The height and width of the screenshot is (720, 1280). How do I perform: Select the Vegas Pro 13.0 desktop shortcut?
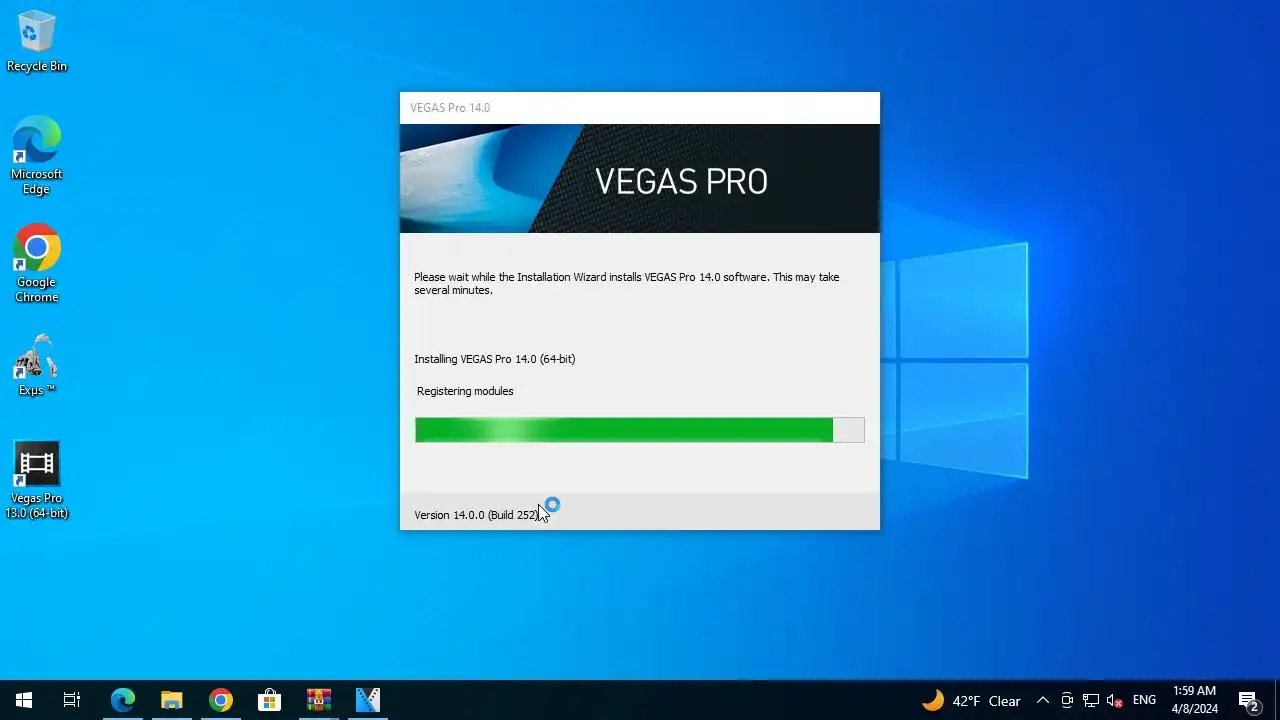36,480
